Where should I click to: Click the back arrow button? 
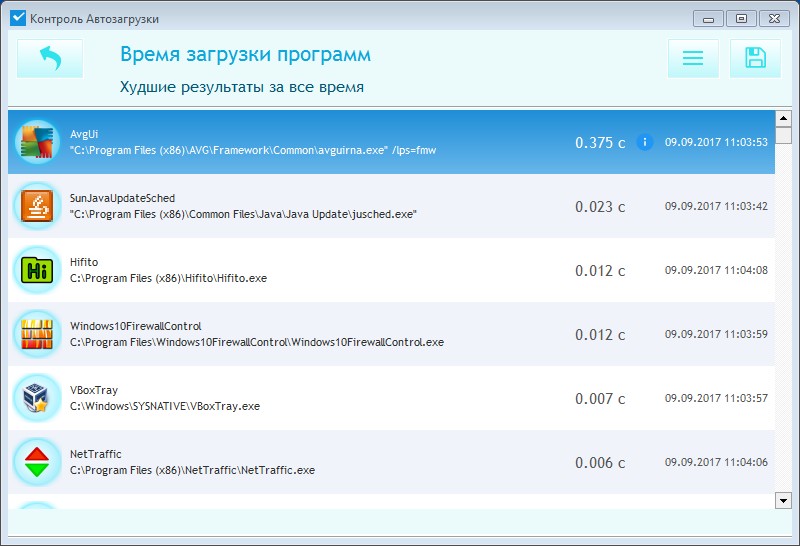point(50,59)
